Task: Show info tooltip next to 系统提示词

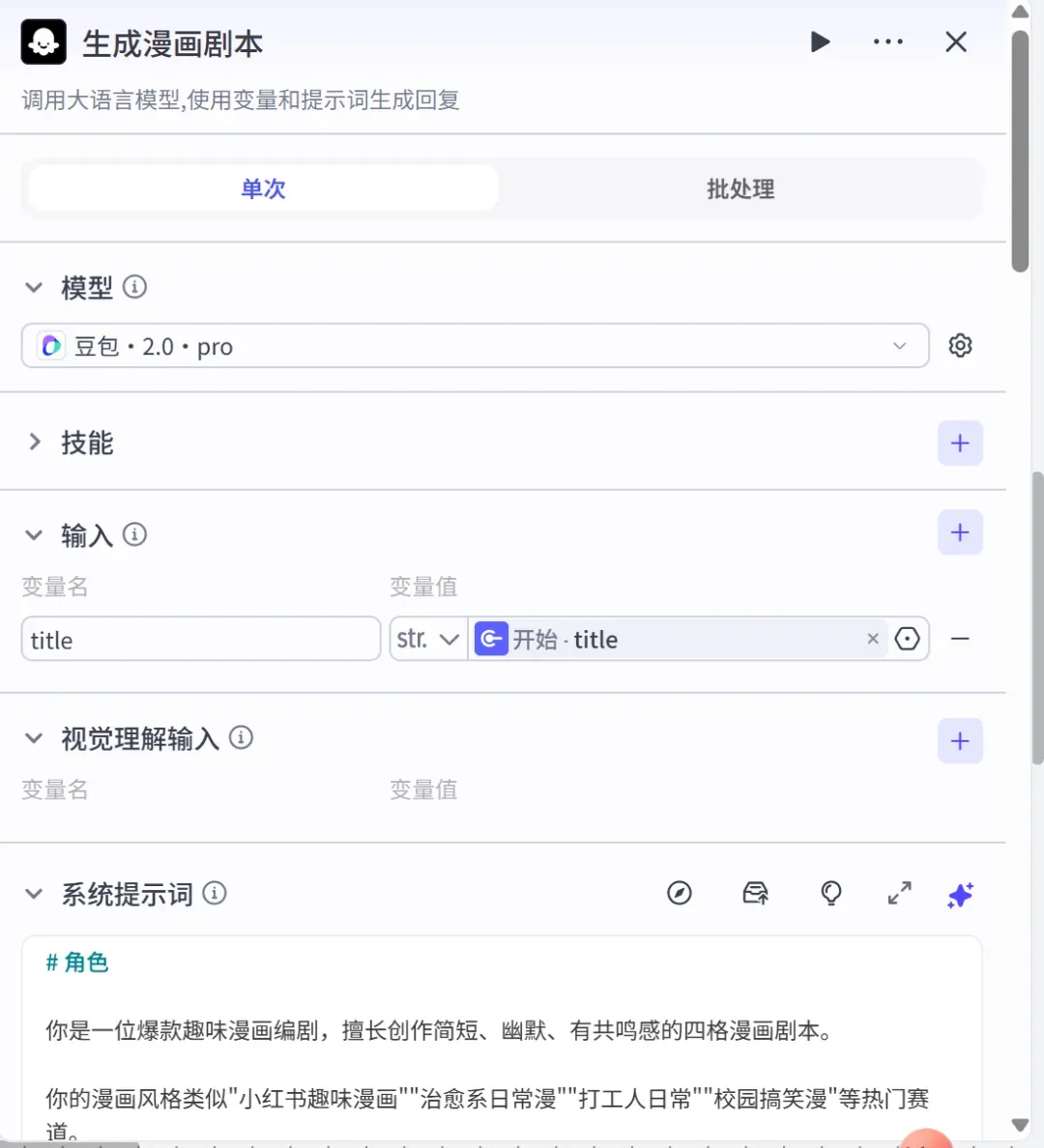Action: pyautogui.click(x=215, y=893)
